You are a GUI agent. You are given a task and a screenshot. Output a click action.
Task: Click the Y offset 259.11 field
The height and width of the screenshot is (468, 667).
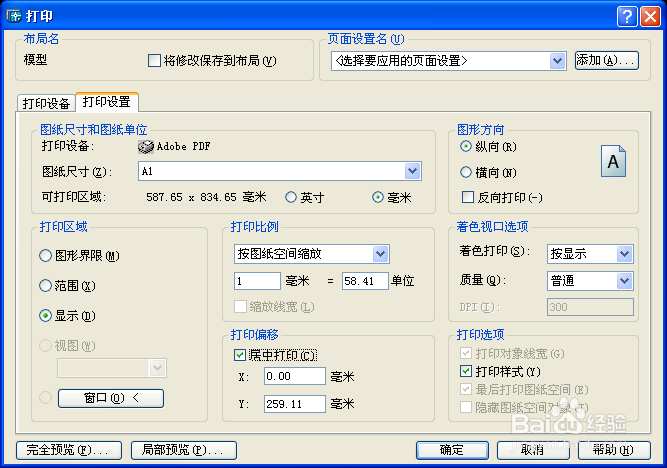click(x=294, y=404)
